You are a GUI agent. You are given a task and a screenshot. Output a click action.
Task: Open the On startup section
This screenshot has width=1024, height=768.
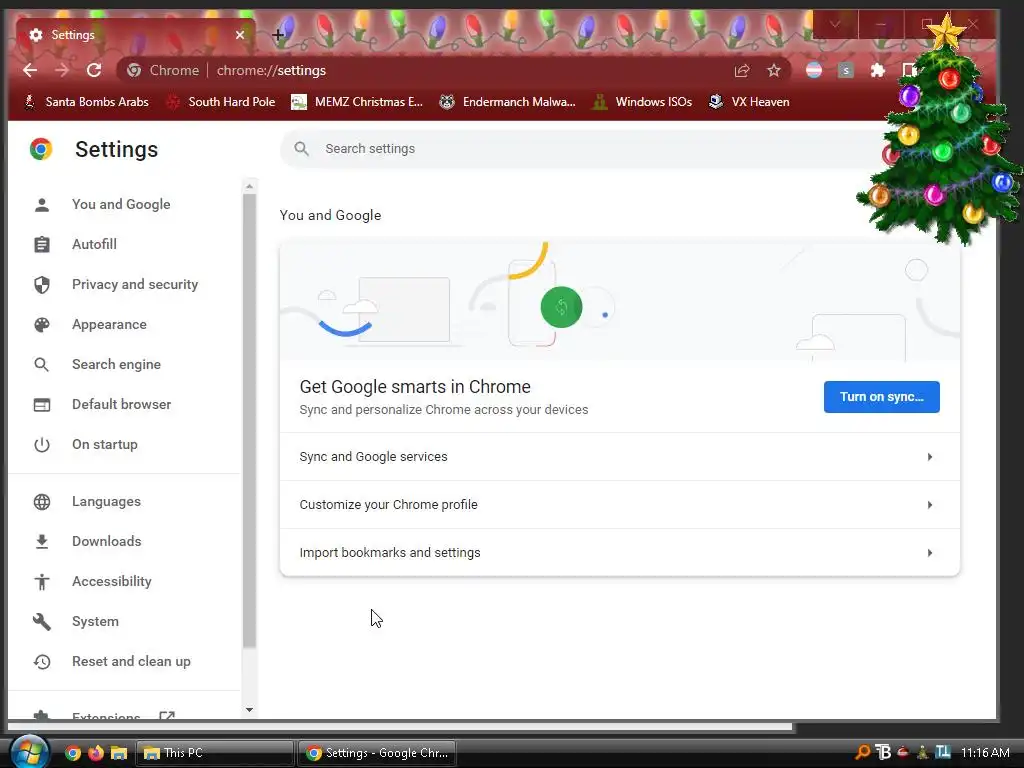coord(104,445)
